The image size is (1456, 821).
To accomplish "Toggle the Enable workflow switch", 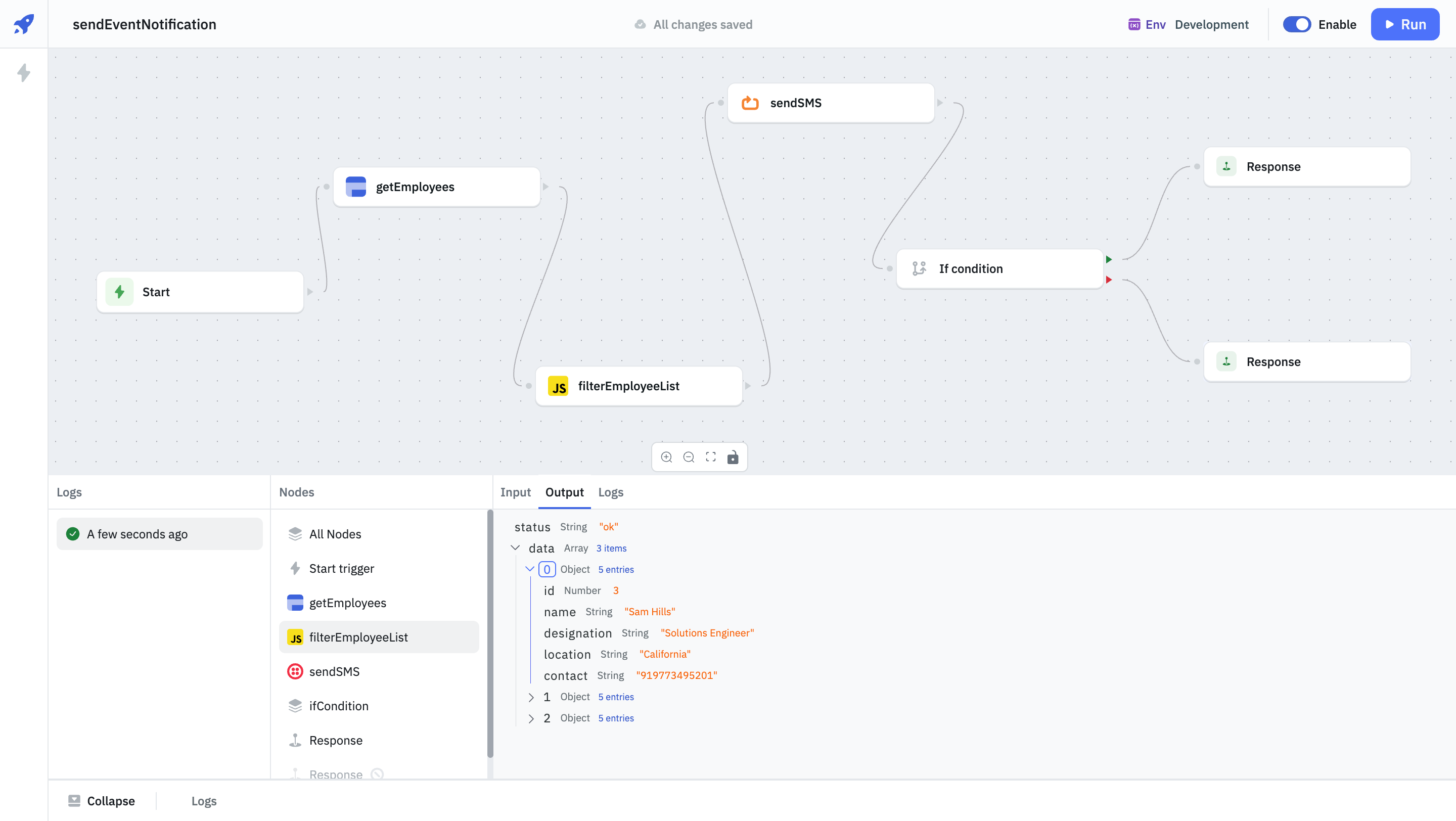I will click(x=1298, y=24).
